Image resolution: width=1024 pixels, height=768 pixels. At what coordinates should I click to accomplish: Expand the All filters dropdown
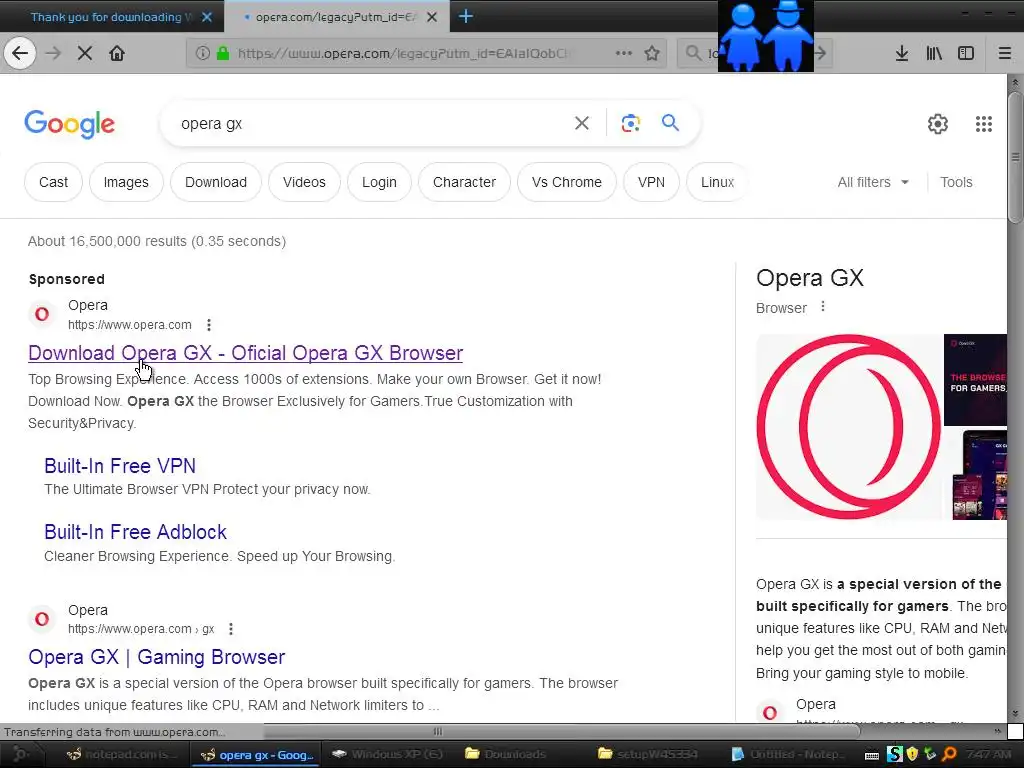[x=873, y=182]
